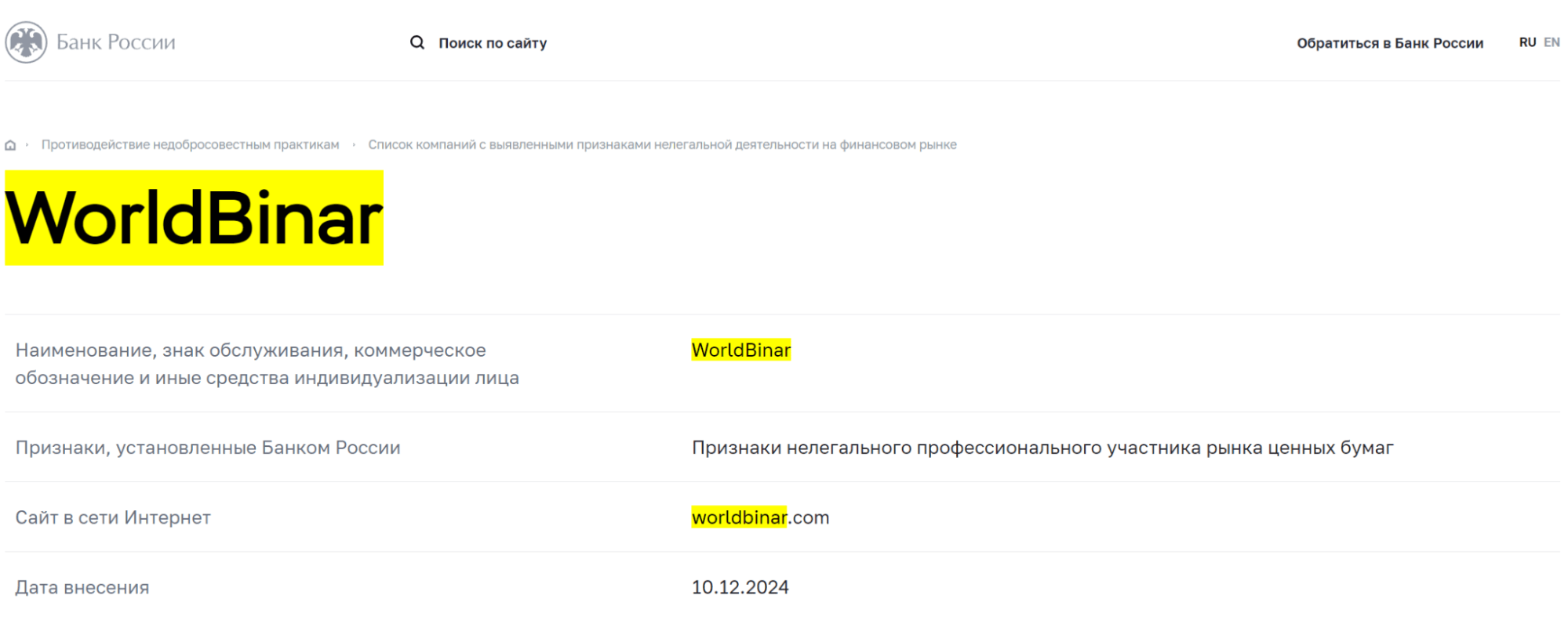This screenshot has width=1568, height=617.
Task: Open the Банк России logo text
Action: (116, 42)
